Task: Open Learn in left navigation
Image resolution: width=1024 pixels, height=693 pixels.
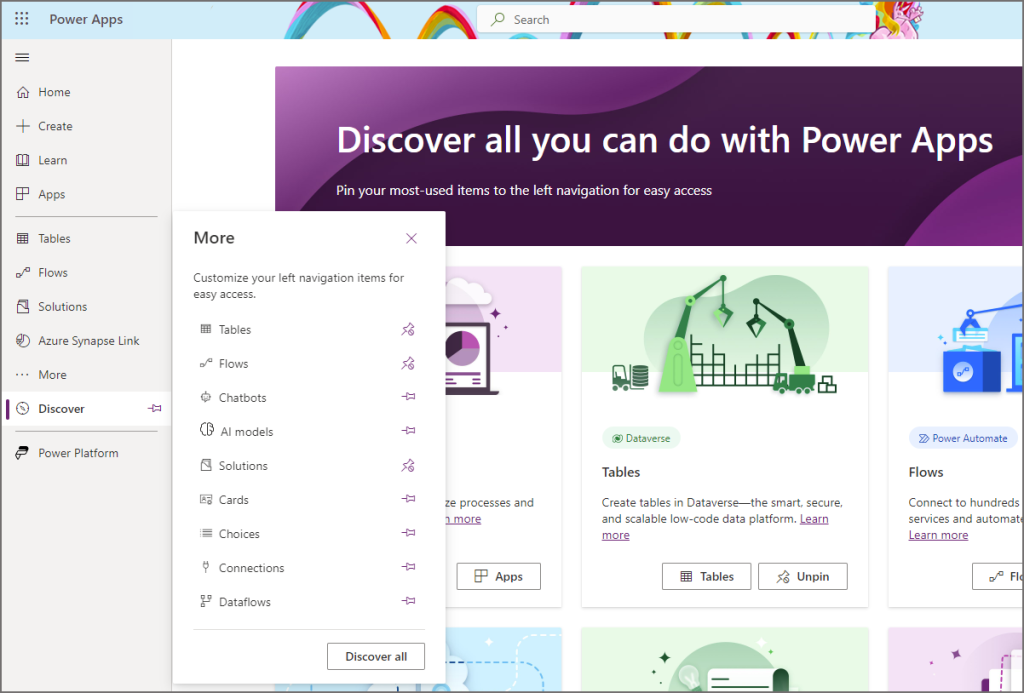Action: click(x=86, y=160)
